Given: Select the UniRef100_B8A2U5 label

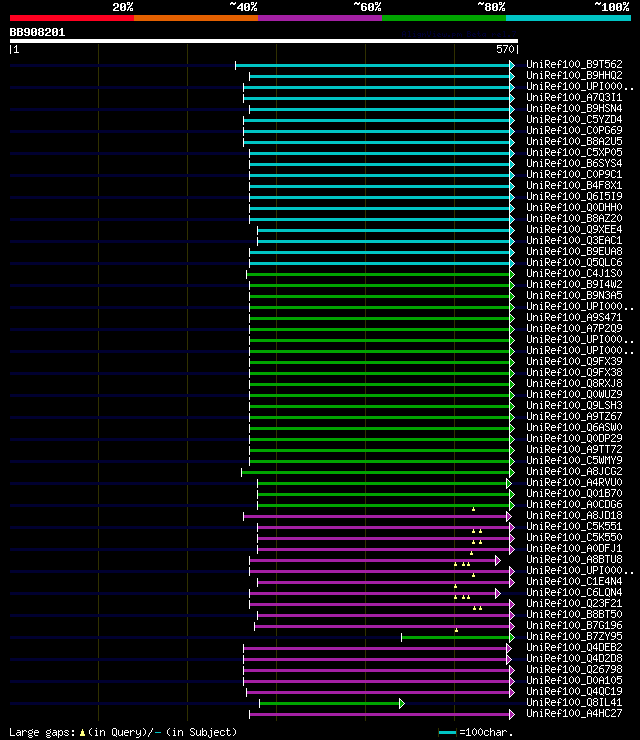Looking at the screenshot, I should click(x=574, y=141).
